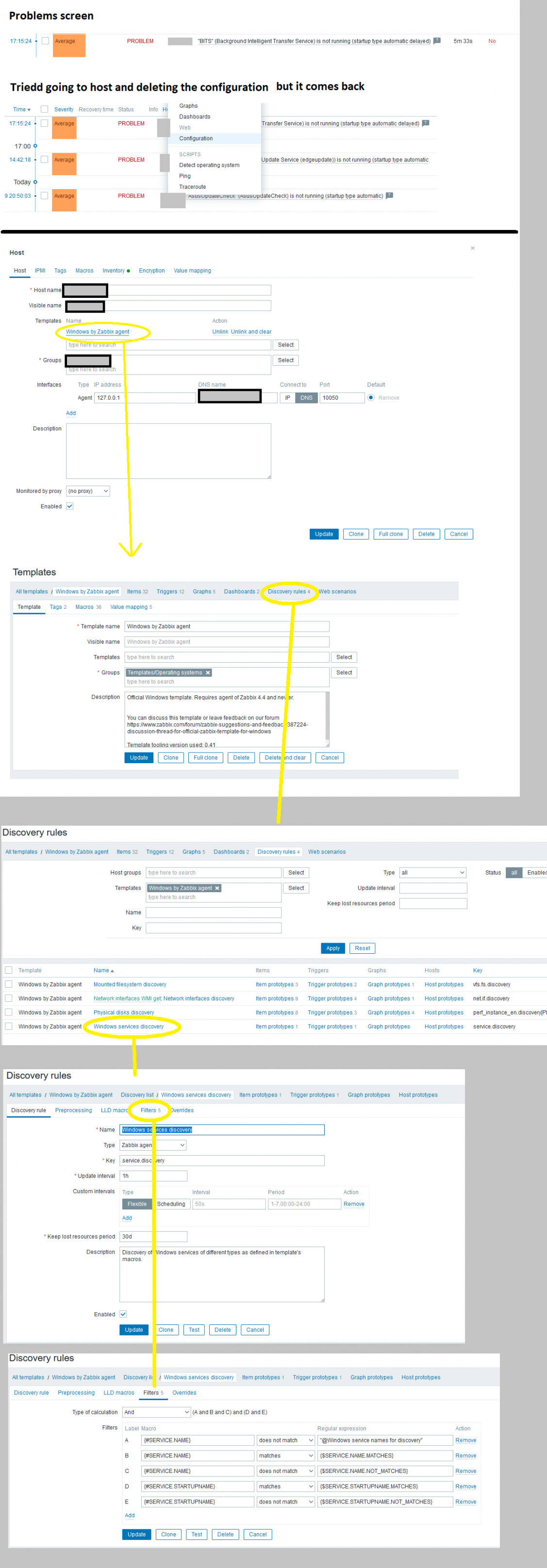Open Type of calculation dropdown
The width and height of the screenshot is (547, 1568).
pos(157,1412)
